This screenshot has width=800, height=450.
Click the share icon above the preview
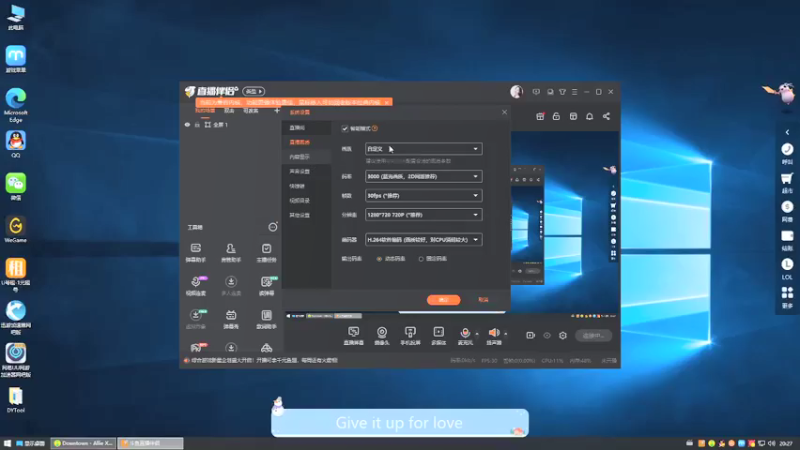[606, 116]
